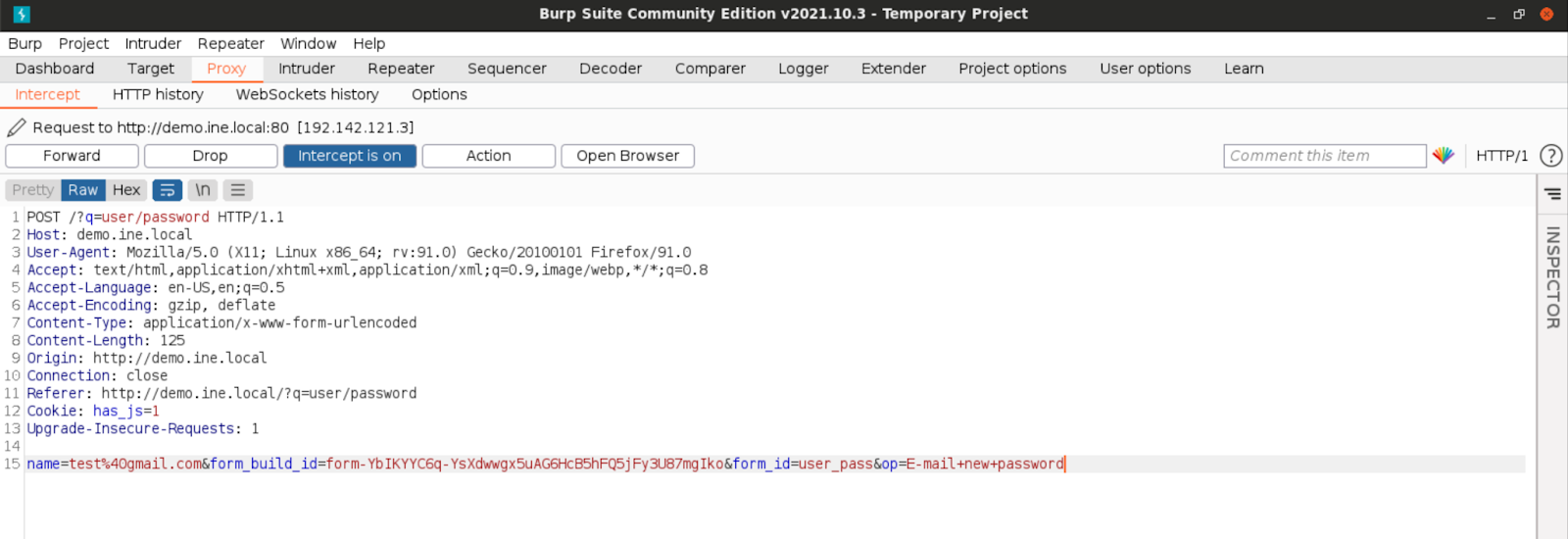Click the Burp Suite logo icon
Viewport: 1568px width, 539px height.
pos(22,14)
